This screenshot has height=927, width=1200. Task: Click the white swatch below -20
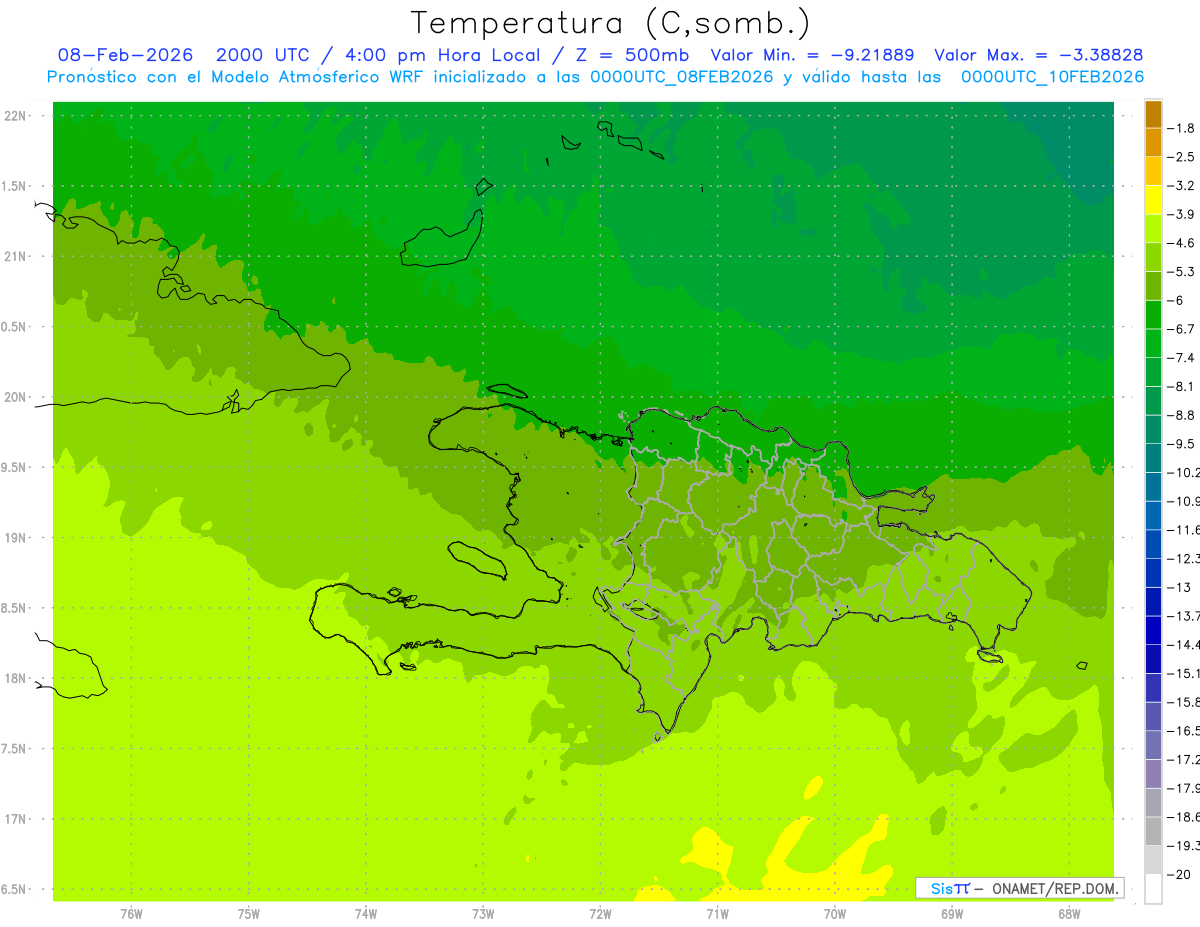(x=1153, y=888)
